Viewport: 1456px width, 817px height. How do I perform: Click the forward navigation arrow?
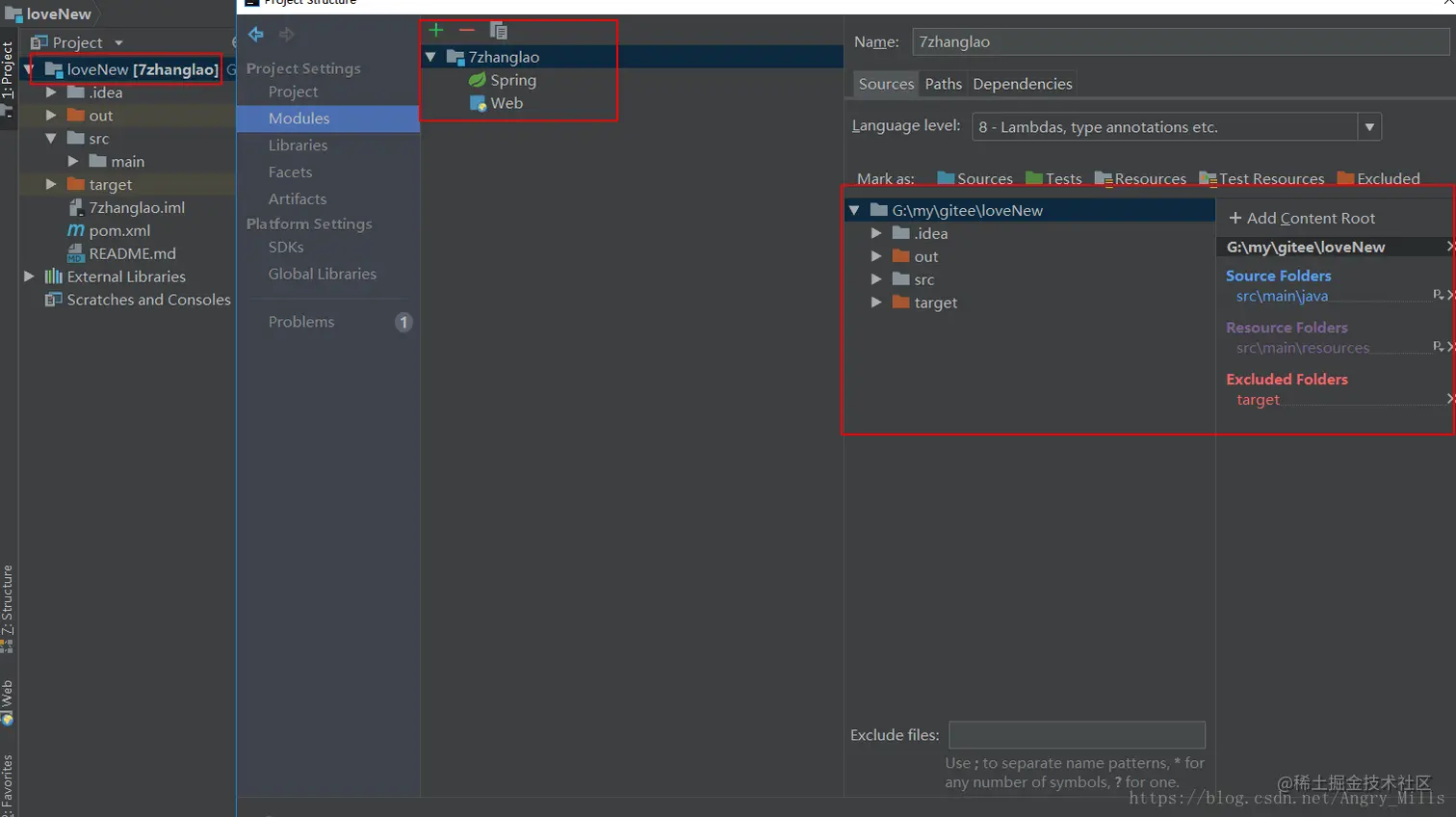pyautogui.click(x=286, y=35)
